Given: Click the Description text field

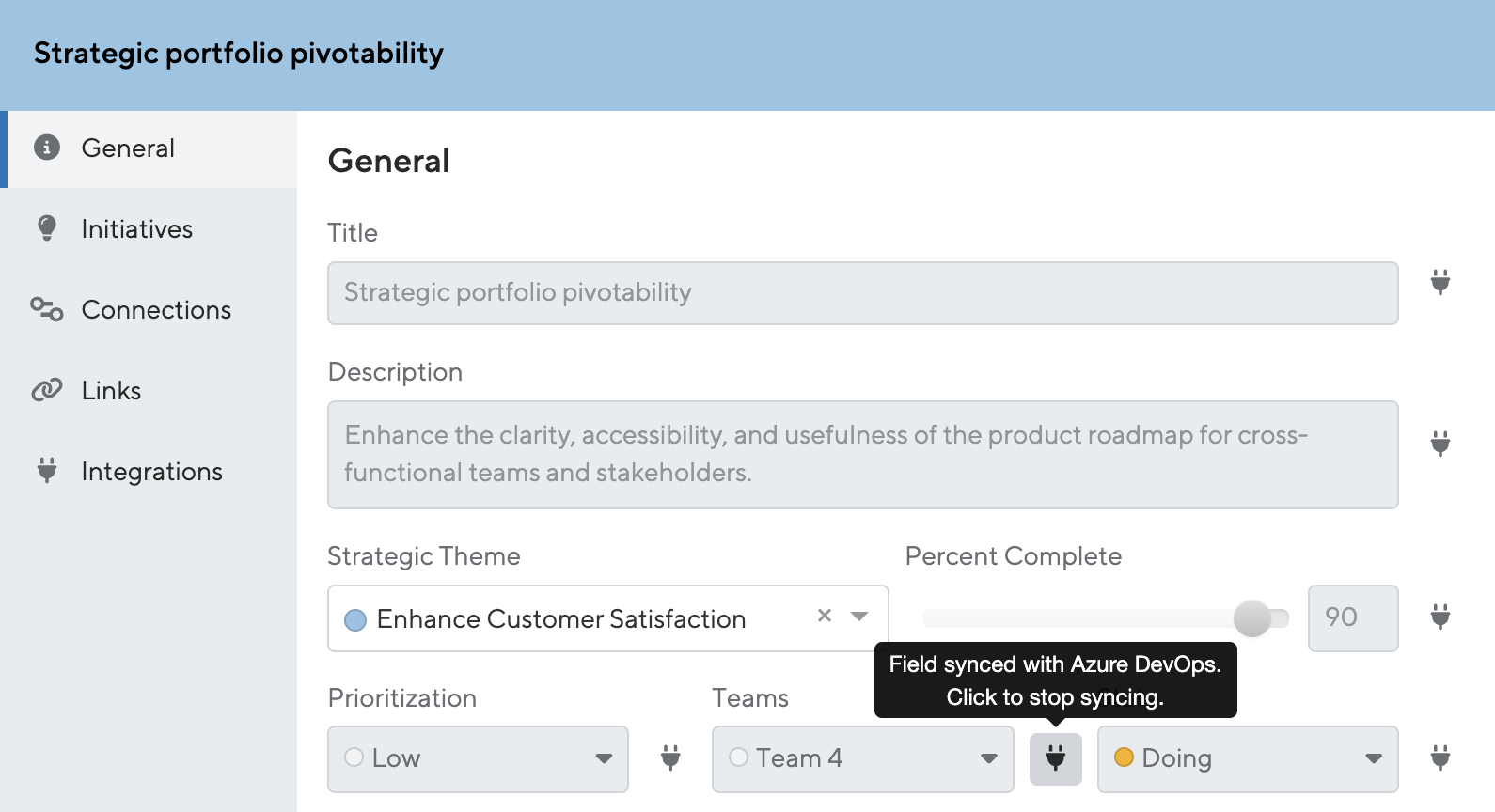Looking at the screenshot, I should (x=862, y=455).
